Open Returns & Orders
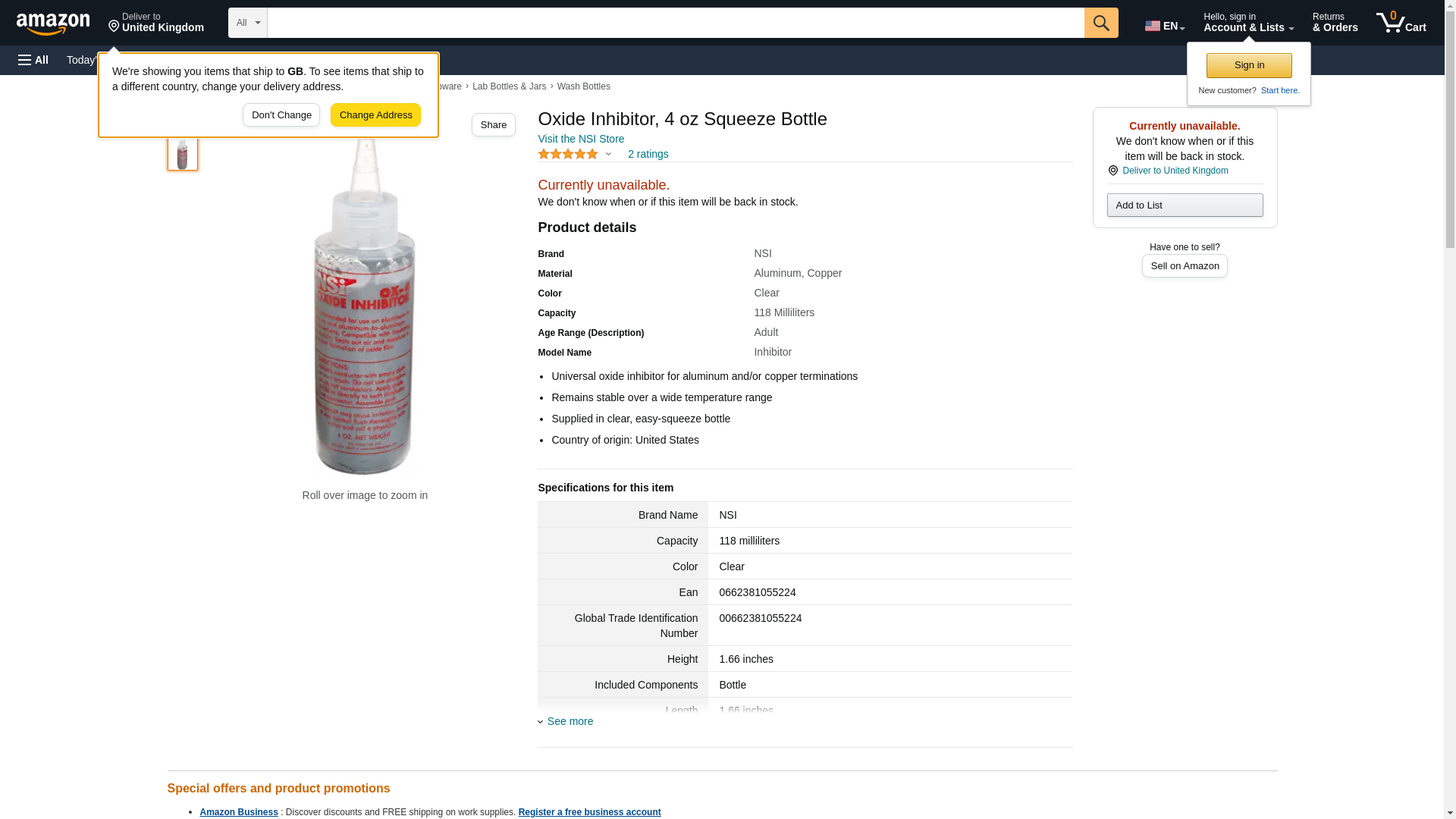The width and height of the screenshot is (1456, 819). (1335, 23)
